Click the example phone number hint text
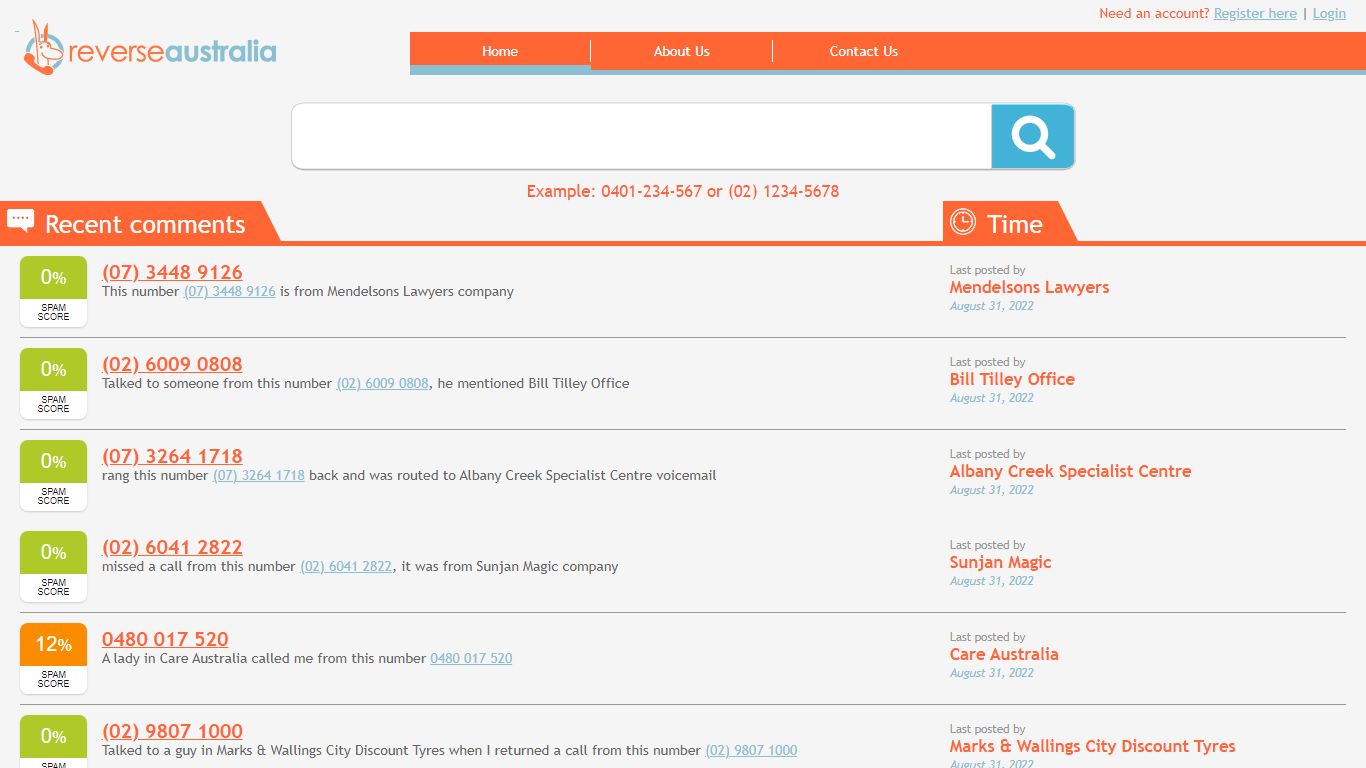This screenshot has height=768, width=1366. click(683, 191)
